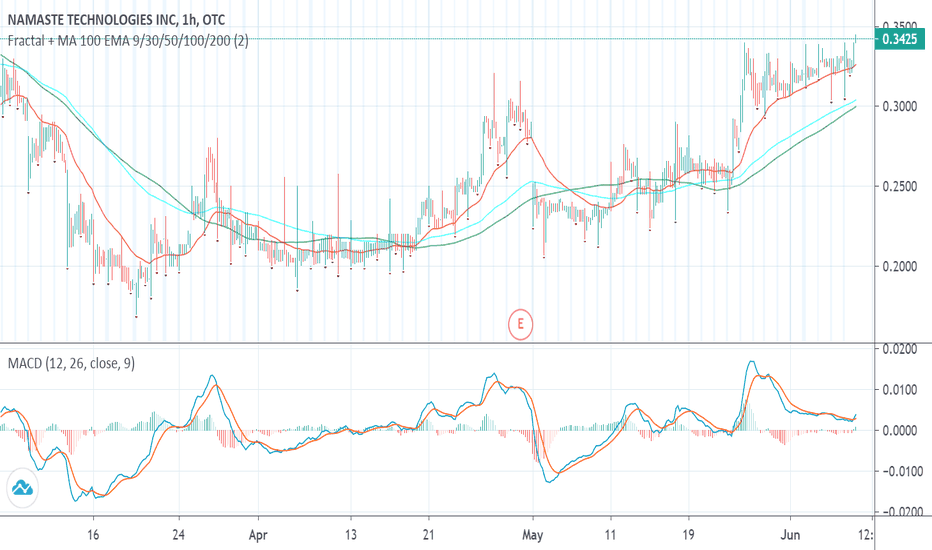Click the '13' date on time axis
Screen dimensions: 932x550
tap(351, 535)
